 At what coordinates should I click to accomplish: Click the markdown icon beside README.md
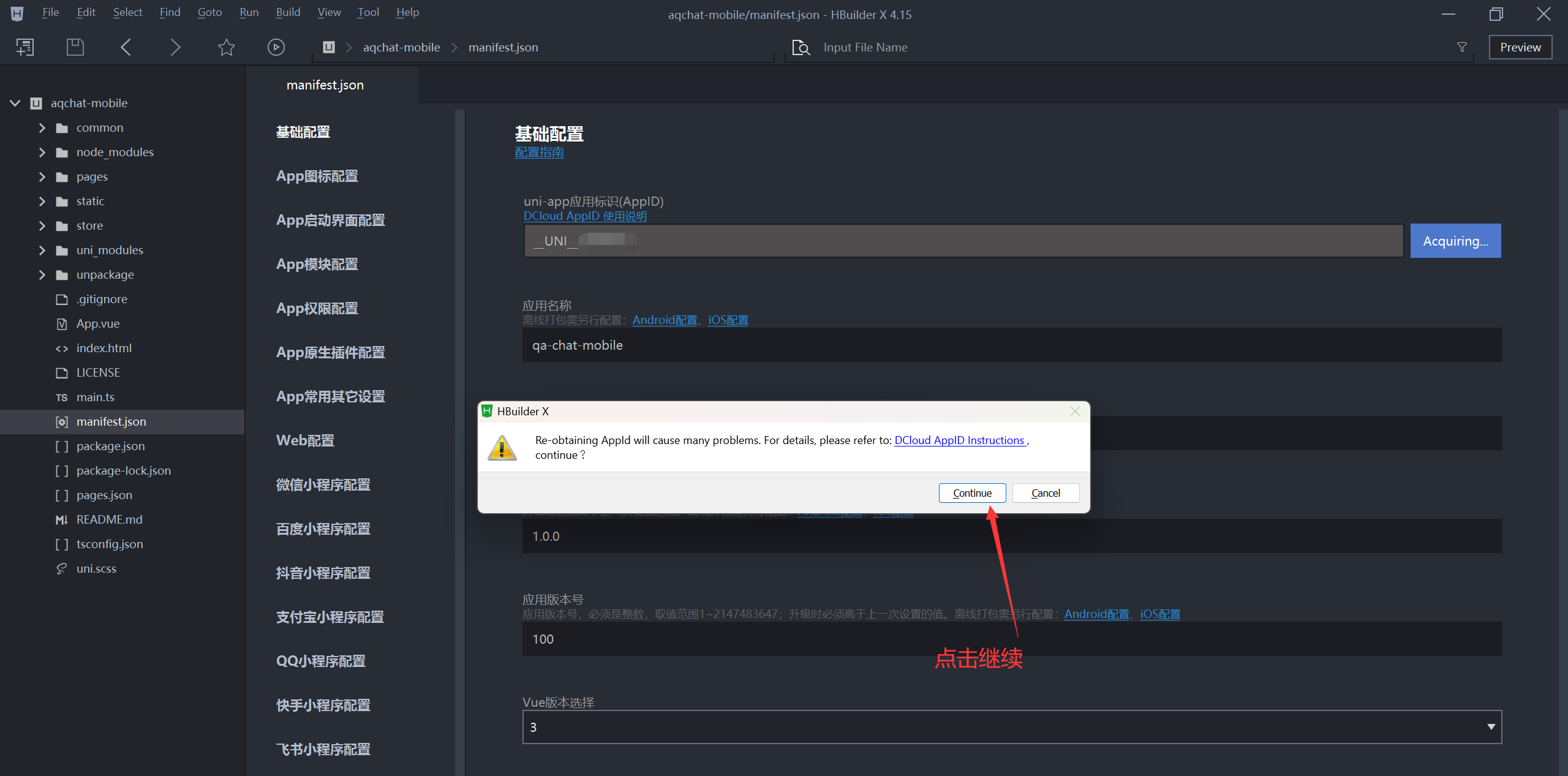point(62,520)
